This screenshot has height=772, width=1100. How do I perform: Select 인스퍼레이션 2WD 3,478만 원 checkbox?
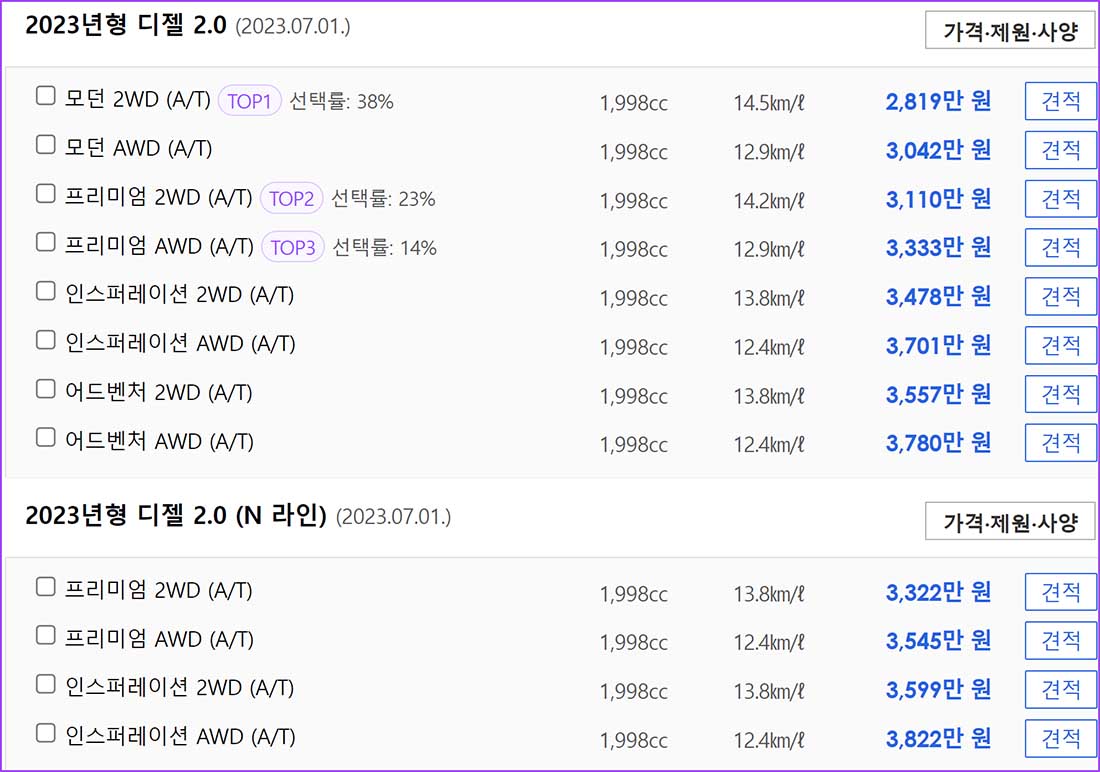(46, 291)
